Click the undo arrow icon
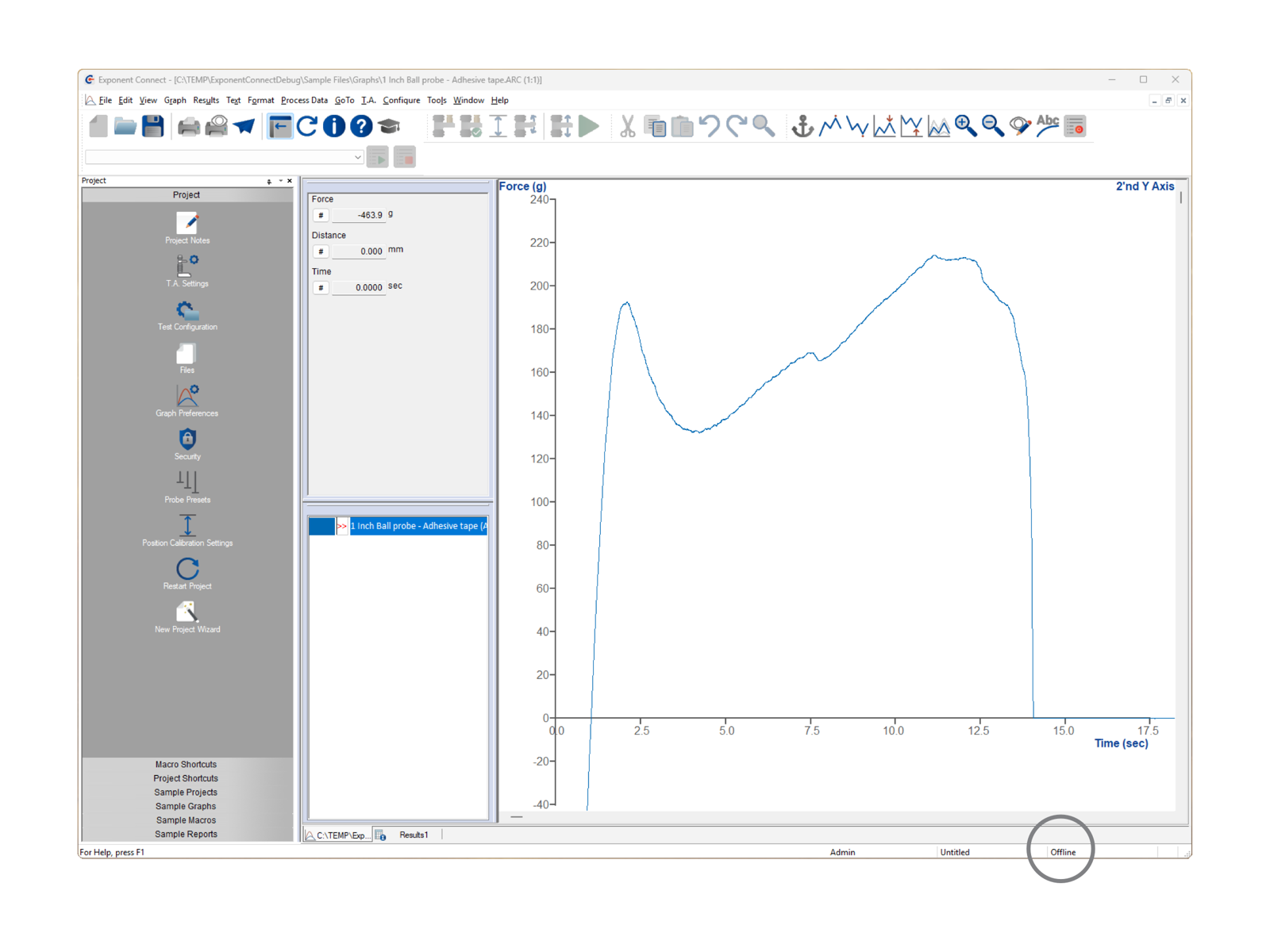1270x952 pixels. click(710, 126)
